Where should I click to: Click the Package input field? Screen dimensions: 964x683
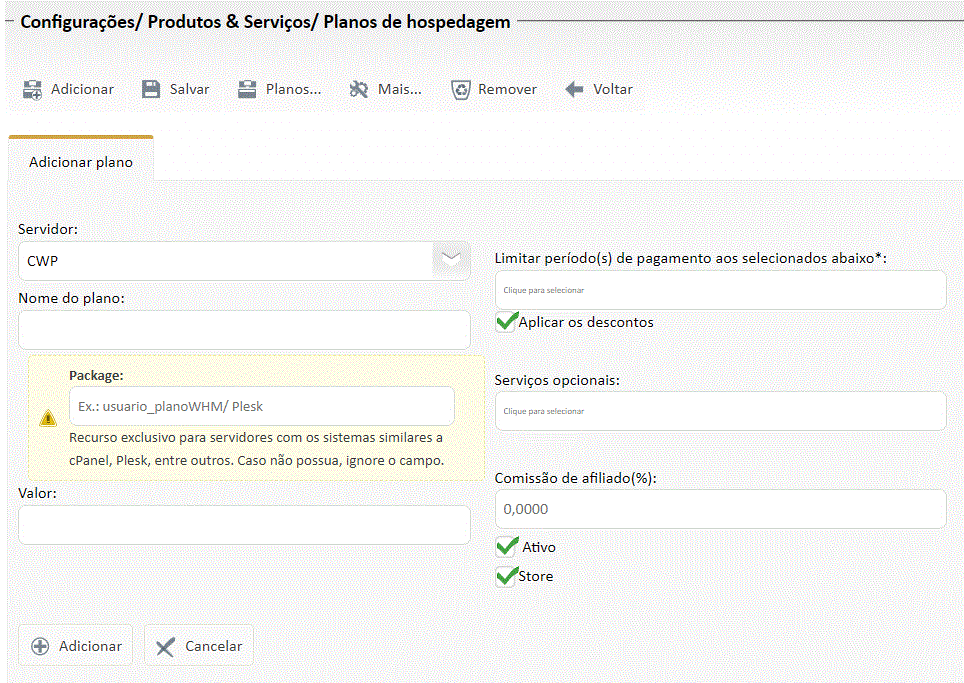[261, 406]
